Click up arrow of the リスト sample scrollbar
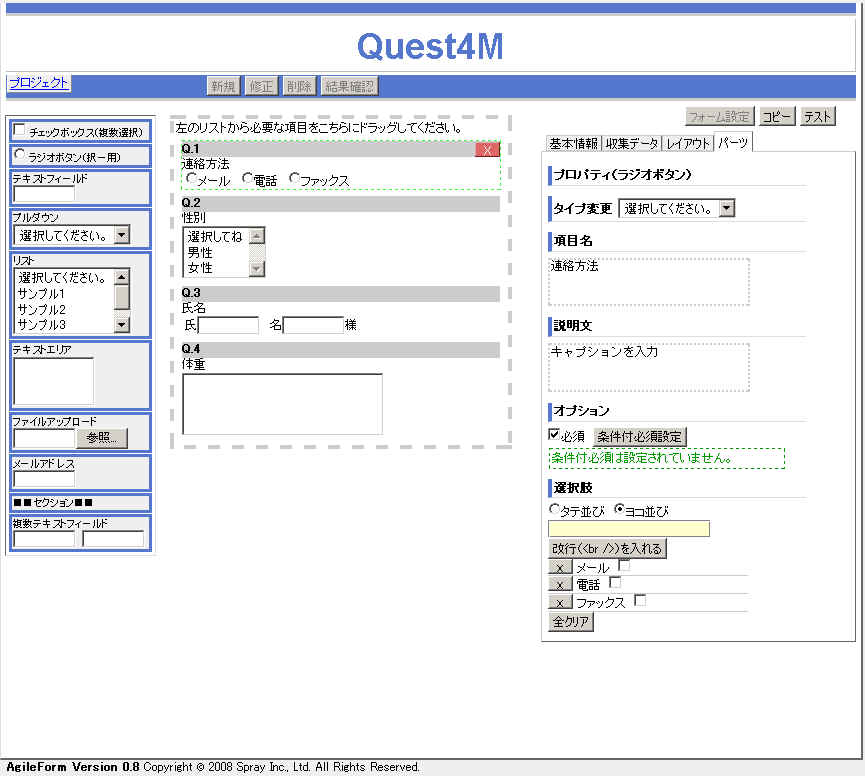The width and height of the screenshot is (865, 776). coord(122,276)
